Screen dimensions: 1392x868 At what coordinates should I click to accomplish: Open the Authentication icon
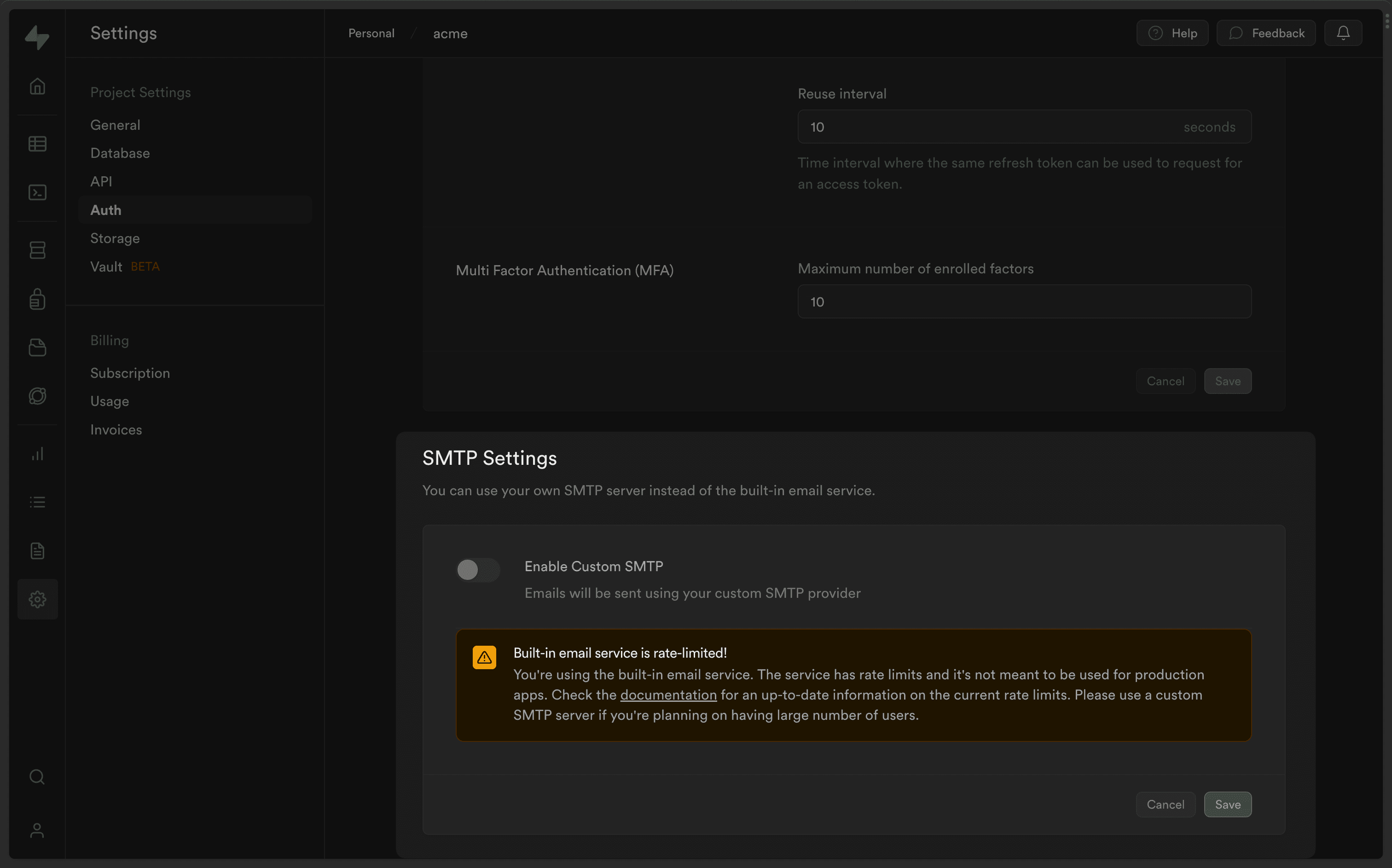coord(37,299)
